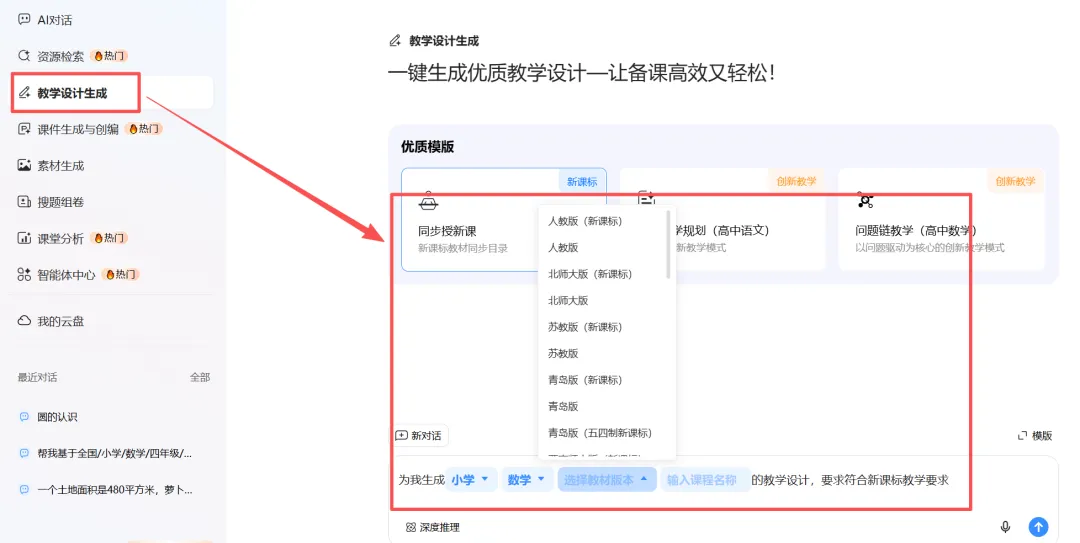This screenshot has height=543, width=1080.
Task: Select the 同步授新课 template card
Action: tap(503, 220)
